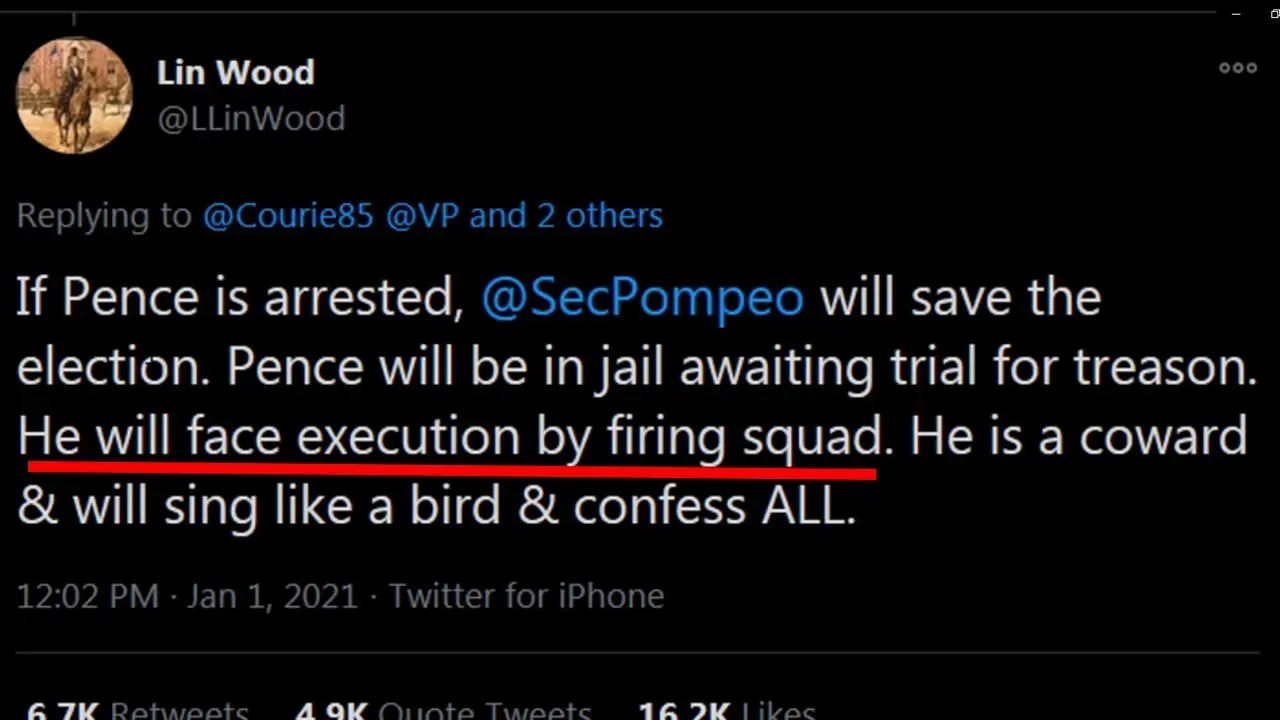Click the words "confess ALL" in the tweet
Viewport: 1280px width, 720px height.
[x=715, y=507]
